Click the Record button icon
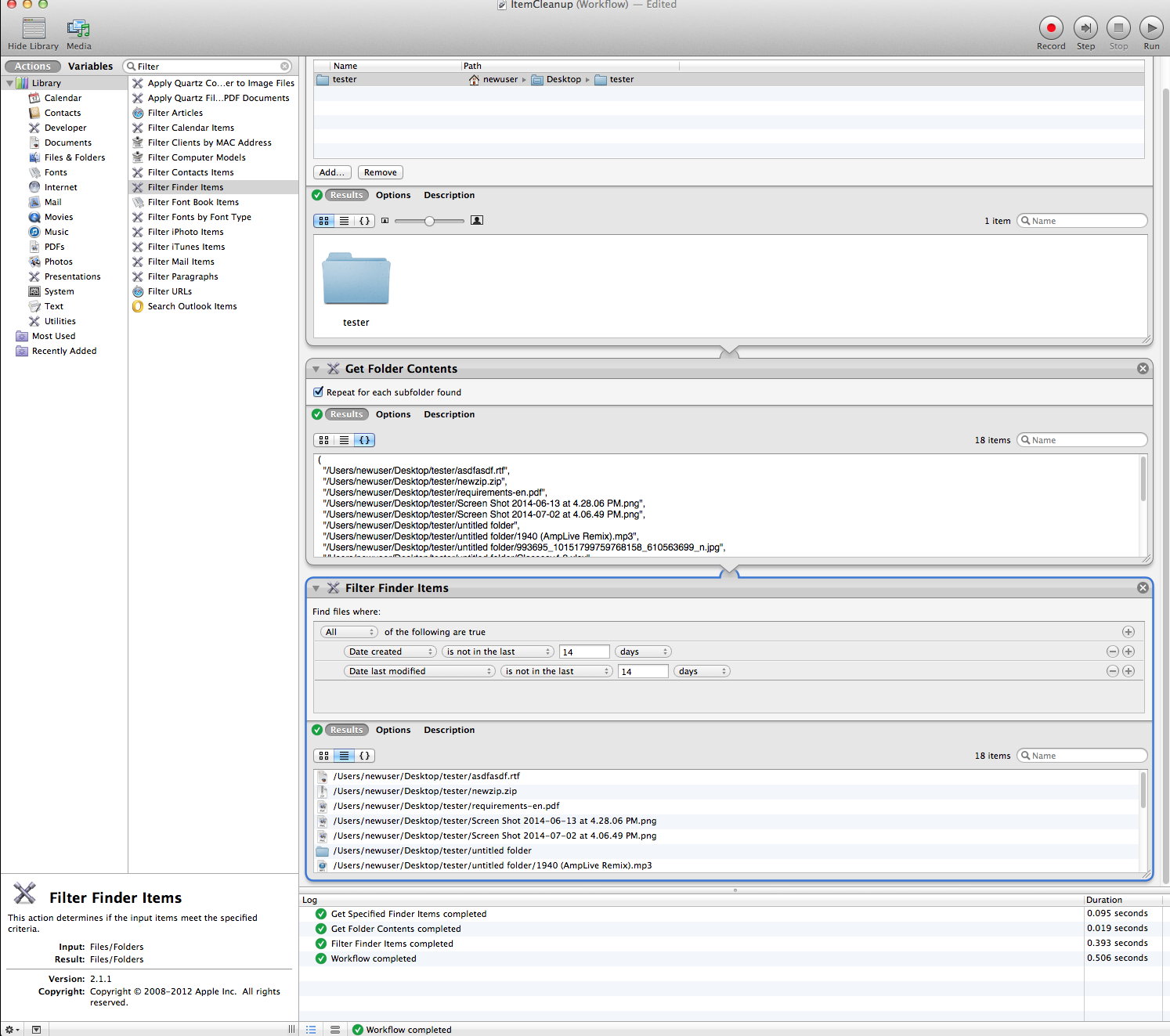This screenshot has width=1170, height=1036. [1051, 28]
